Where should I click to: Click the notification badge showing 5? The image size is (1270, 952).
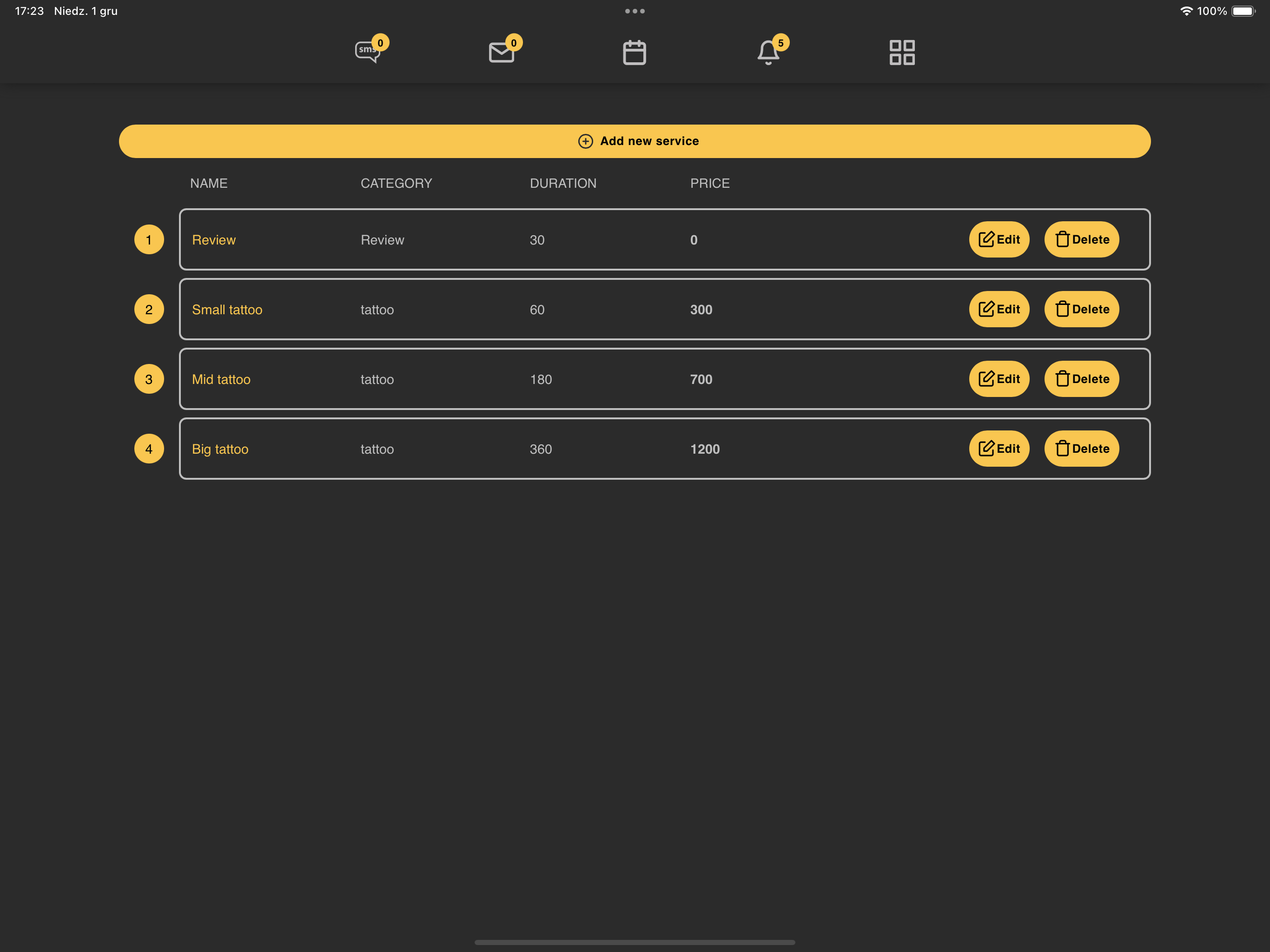pyautogui.click(x=780, y=42)
